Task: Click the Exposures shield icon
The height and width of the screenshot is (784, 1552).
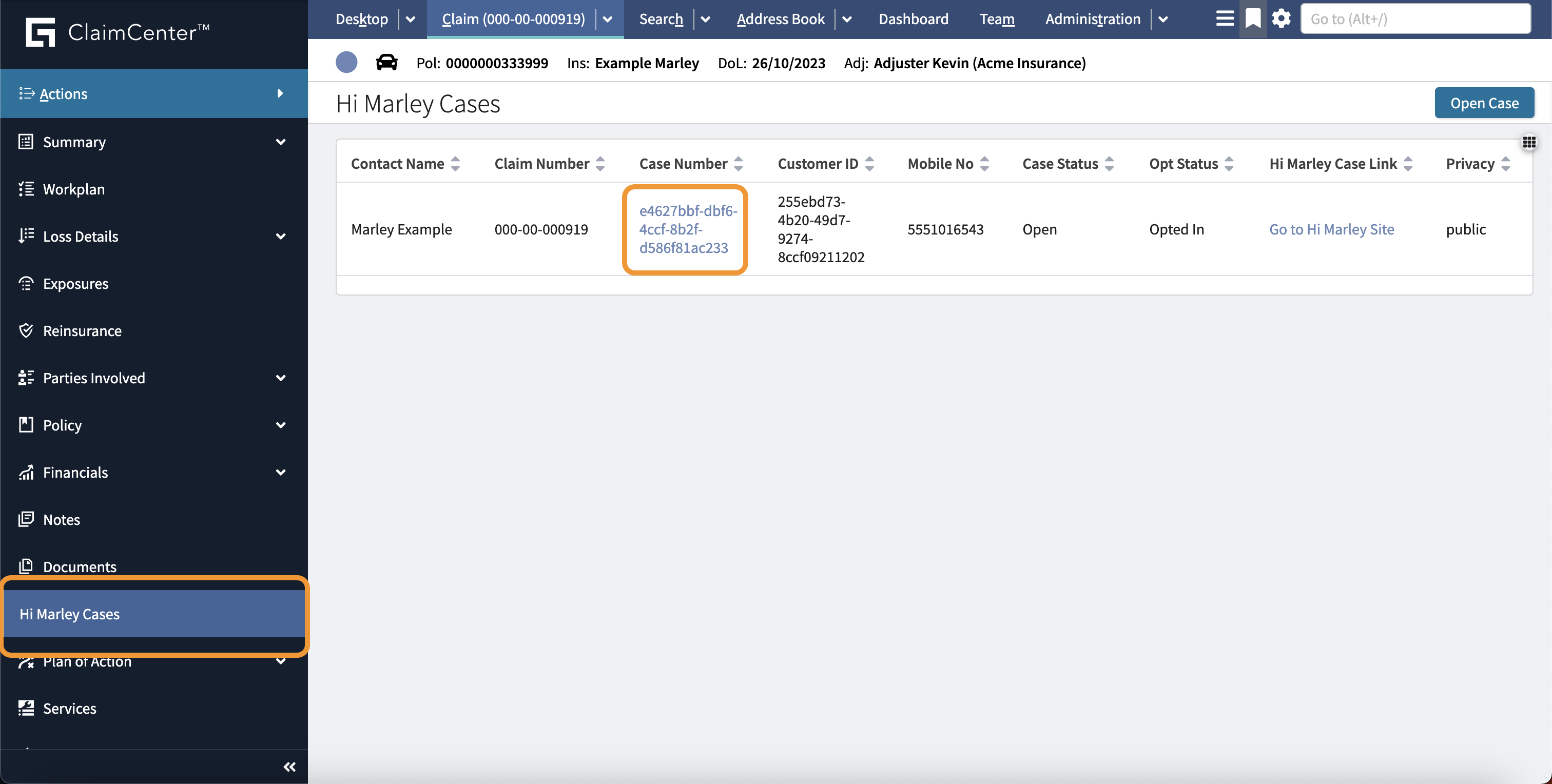Action: pos(25,283)
